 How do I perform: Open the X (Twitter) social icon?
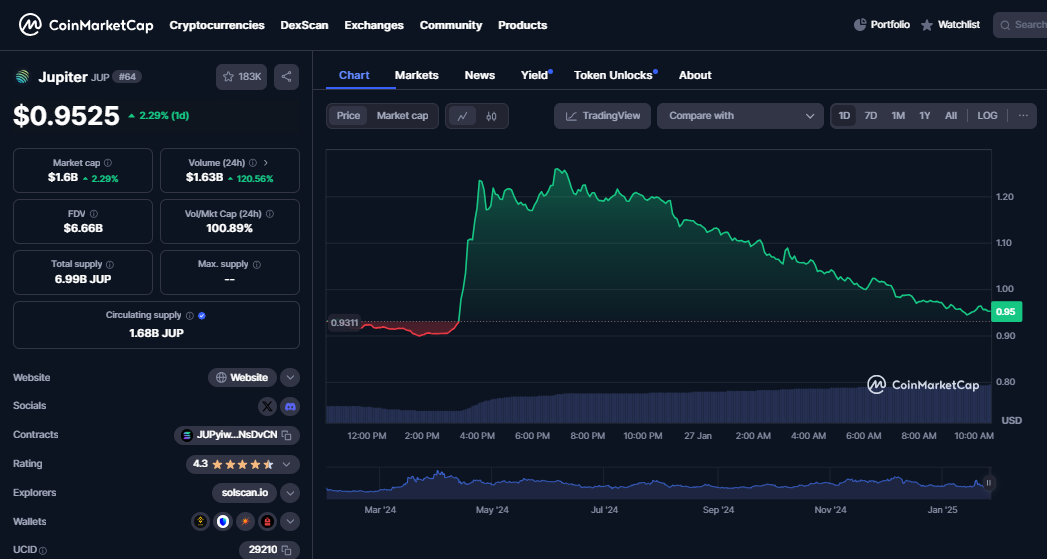pyautogui.click(x=267, y=406)
